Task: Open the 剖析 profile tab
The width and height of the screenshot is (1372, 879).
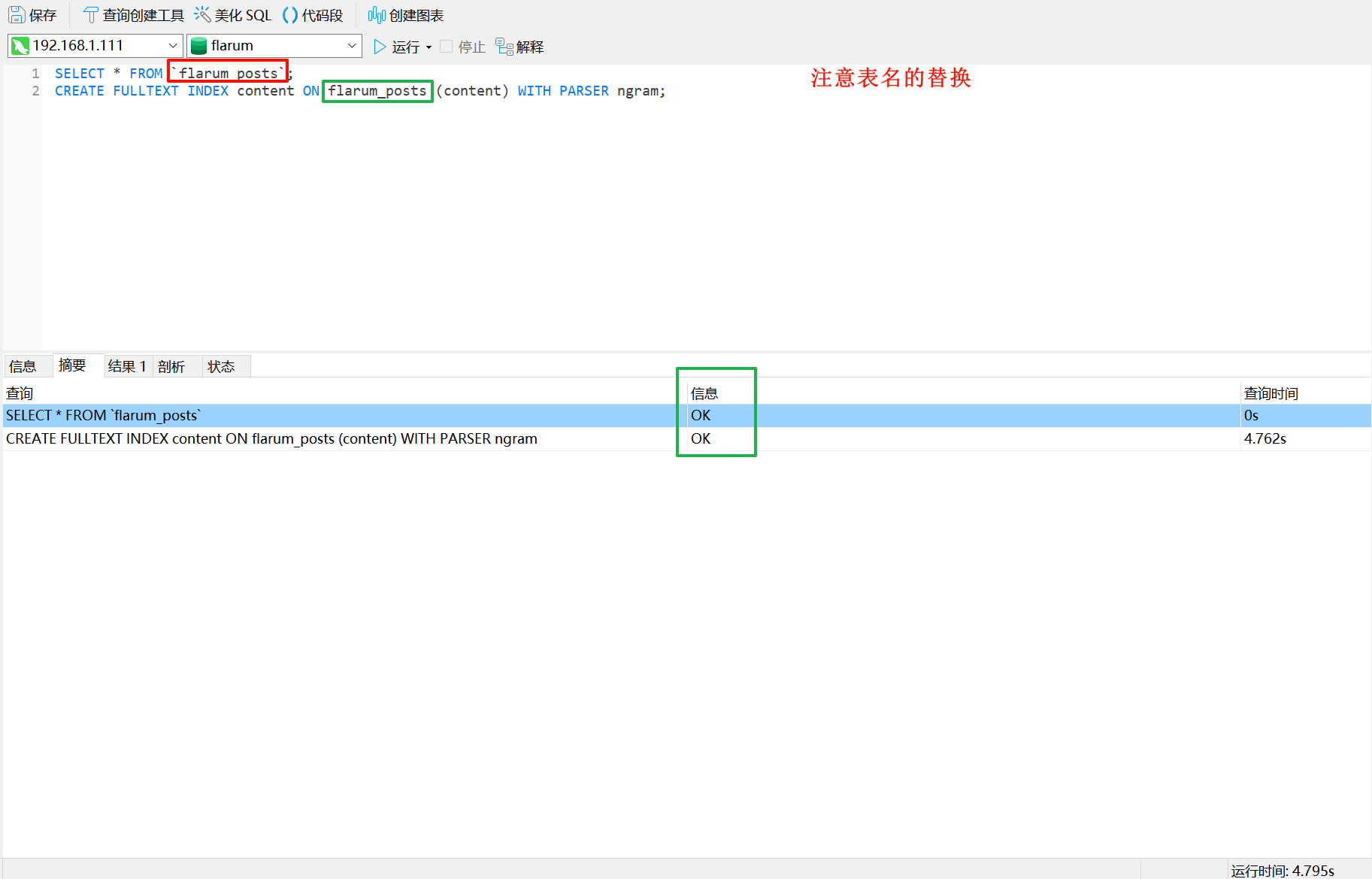Action: pos(171,366)
